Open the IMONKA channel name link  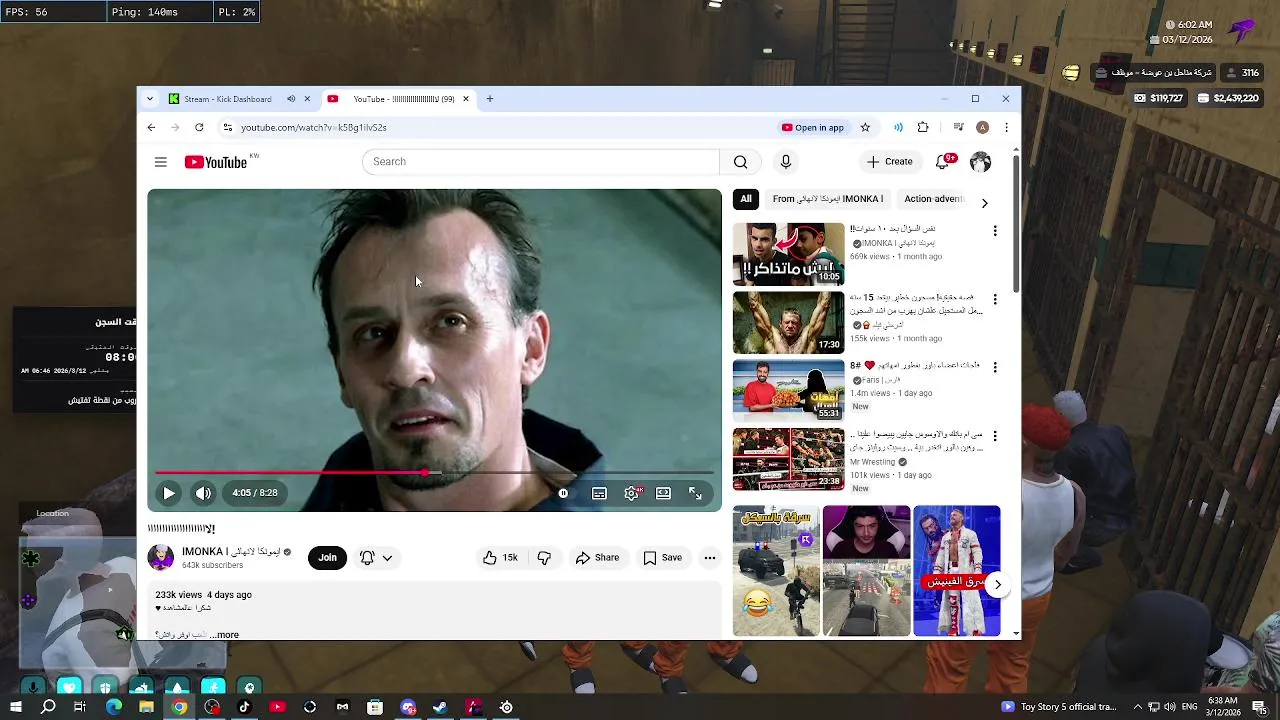coord(231,552)
